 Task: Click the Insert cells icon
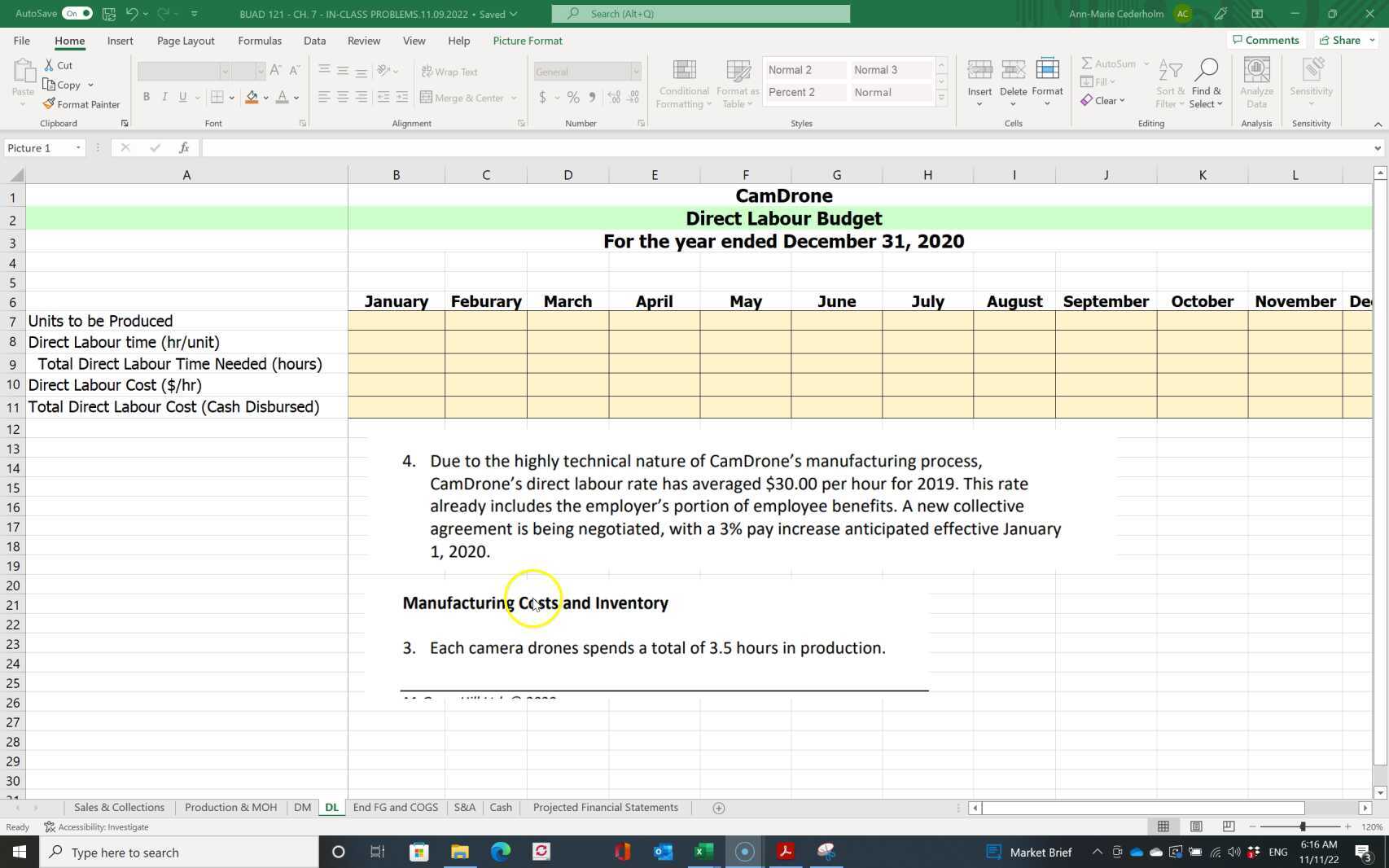click(x=979, y=71)
